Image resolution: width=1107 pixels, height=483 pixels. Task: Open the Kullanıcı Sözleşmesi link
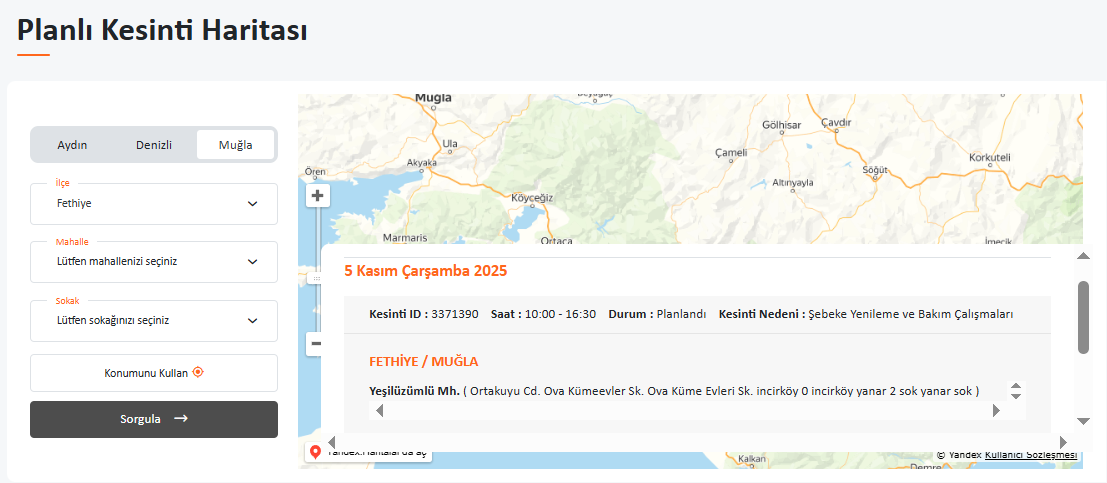tap(1031, 455)
